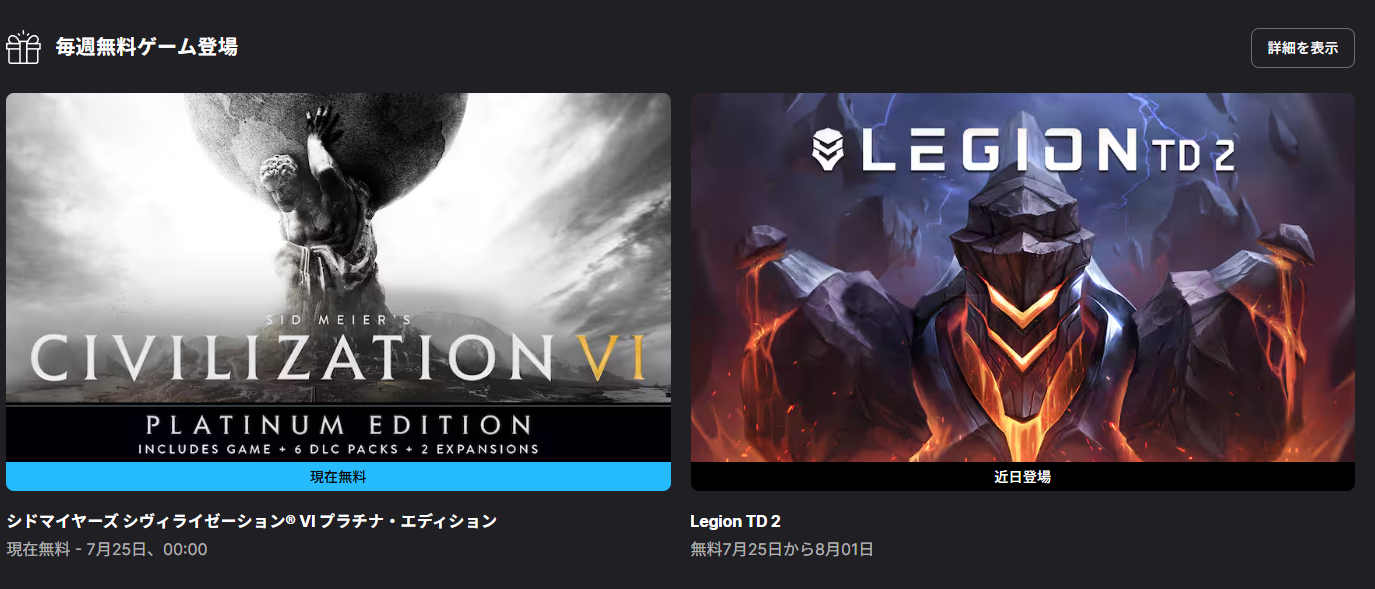Image resolution: width=1375 pixels, height=589 pixels.
Task: Click the 毎週無料ゲーム登場 heading
Action: click(146, 47)
